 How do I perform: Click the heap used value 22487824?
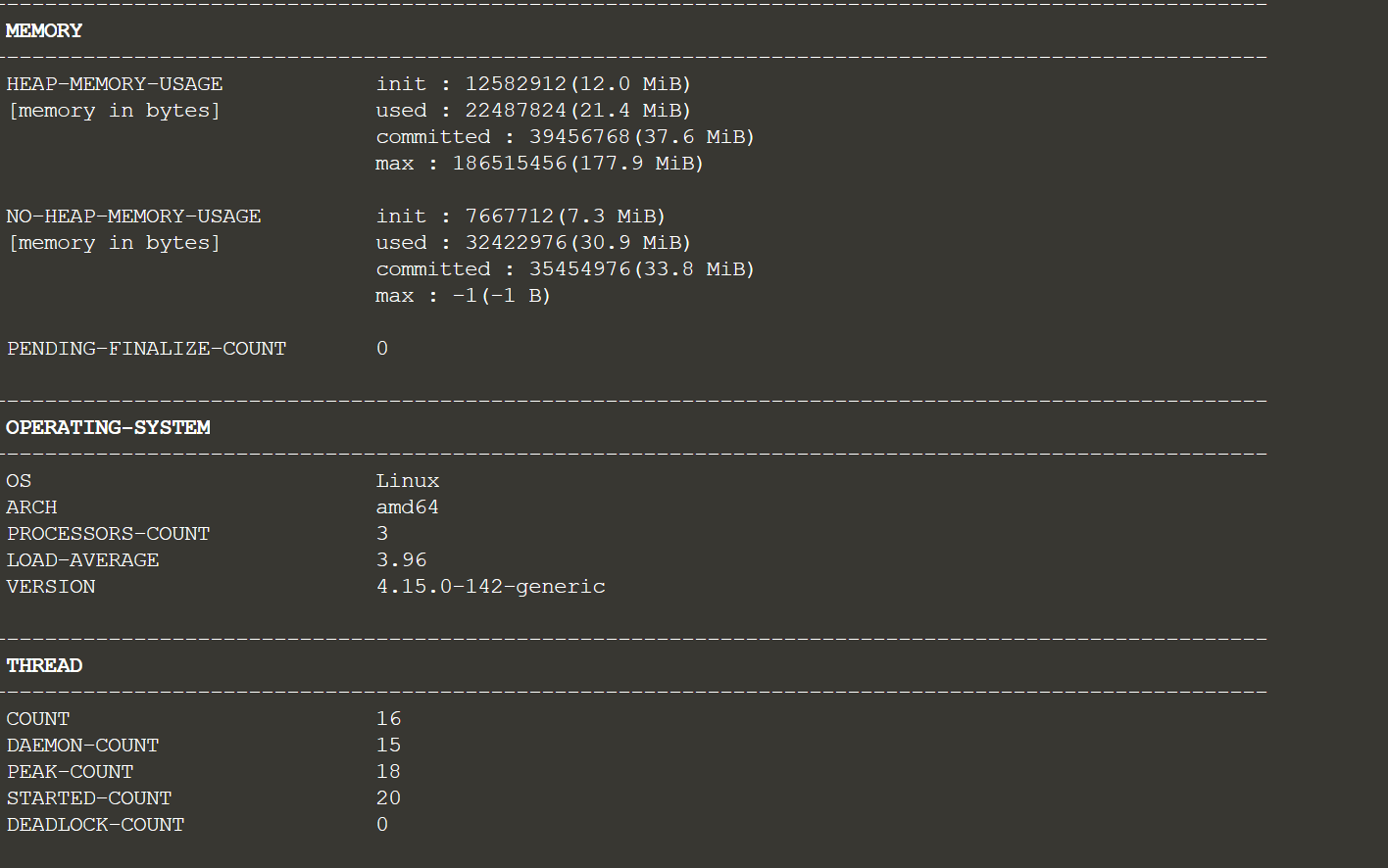(516, 111)
